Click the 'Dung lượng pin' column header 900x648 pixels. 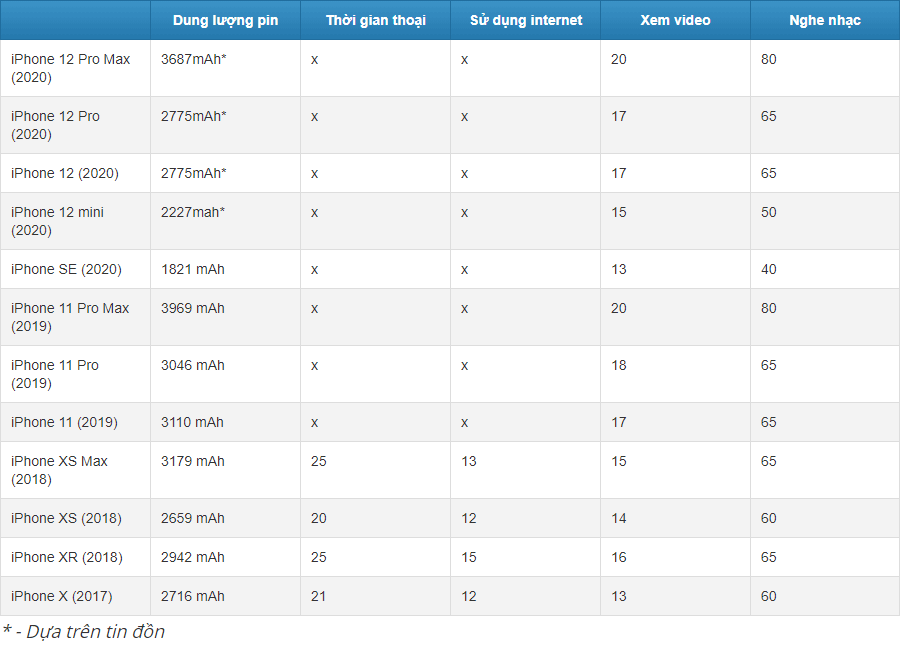225,20
